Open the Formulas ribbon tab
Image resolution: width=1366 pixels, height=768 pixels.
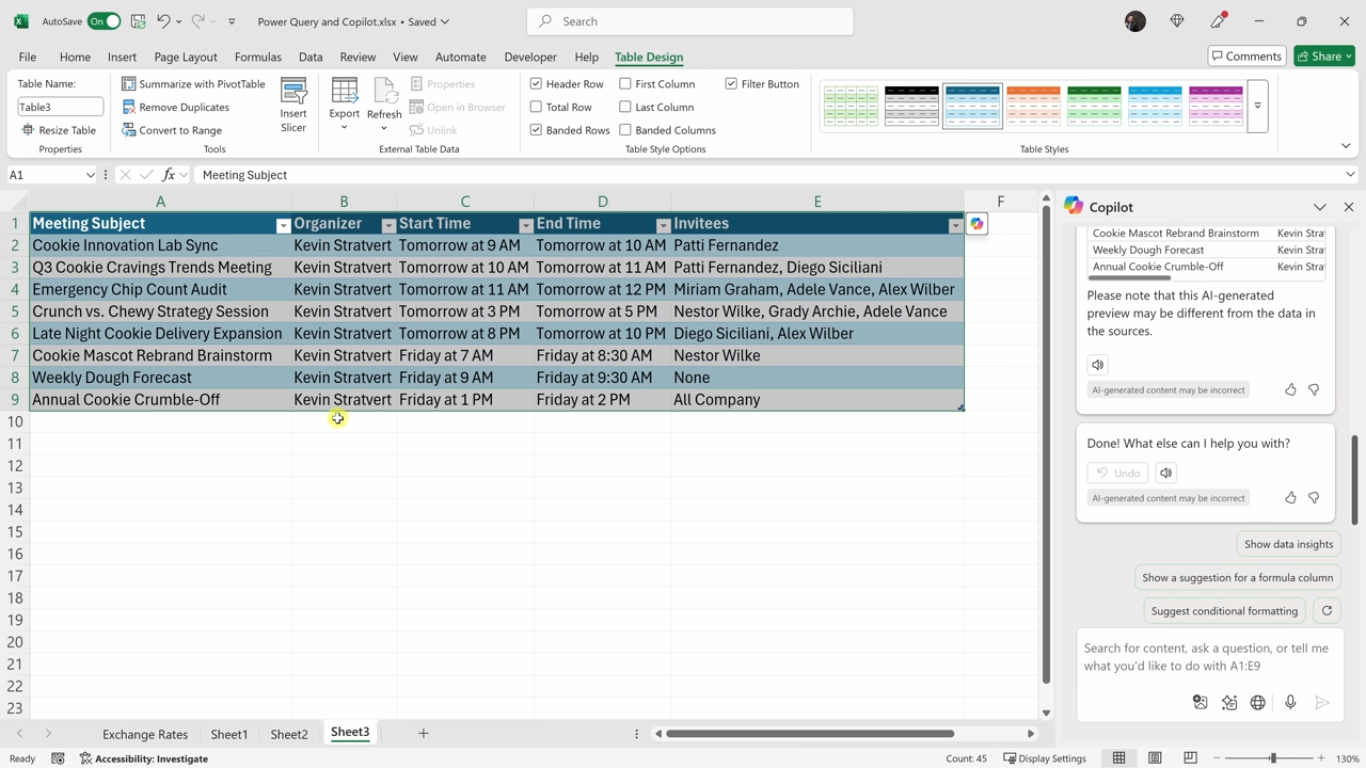click(x=258, y=57)
